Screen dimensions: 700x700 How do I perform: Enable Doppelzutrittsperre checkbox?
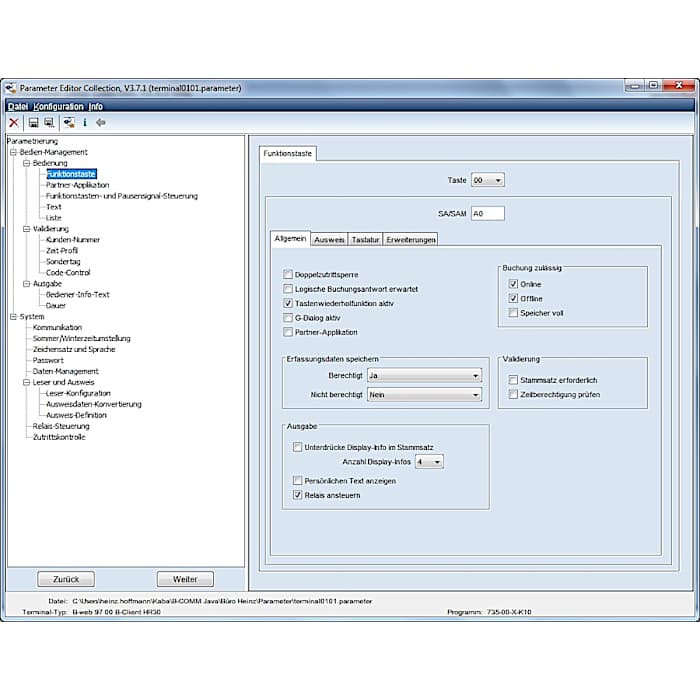click(x=288, y=274)
